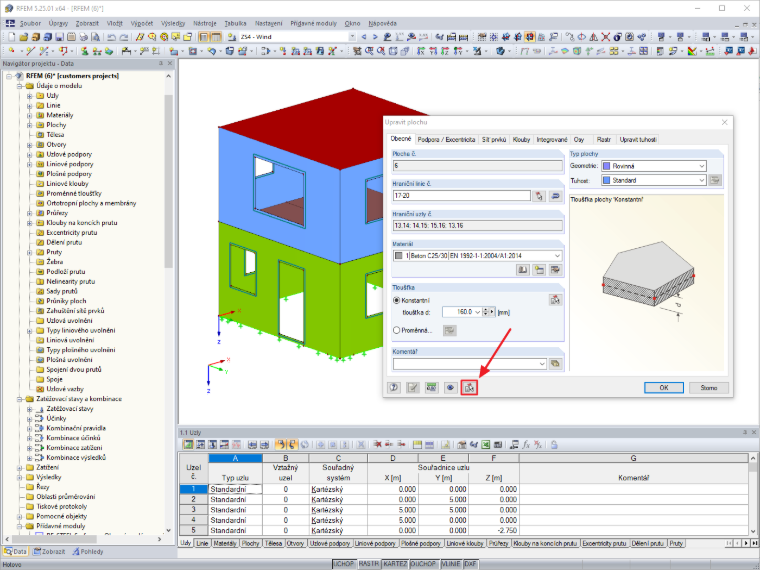Click the Save diskette toolbar icon
The height and width of the screenshot is (570, 760).
pyautogui.click(x=59, y=37)
